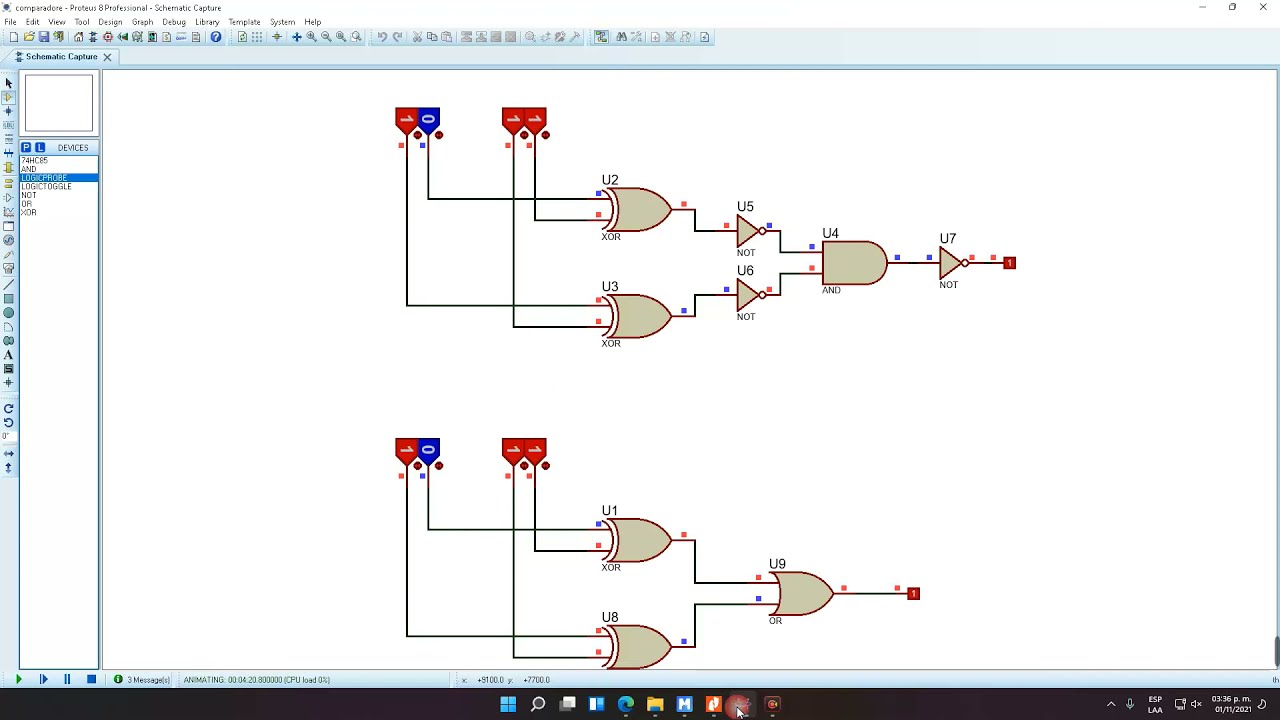Pause the running simulation
This screenshot has width=1280, height=720.
point(67,680)
